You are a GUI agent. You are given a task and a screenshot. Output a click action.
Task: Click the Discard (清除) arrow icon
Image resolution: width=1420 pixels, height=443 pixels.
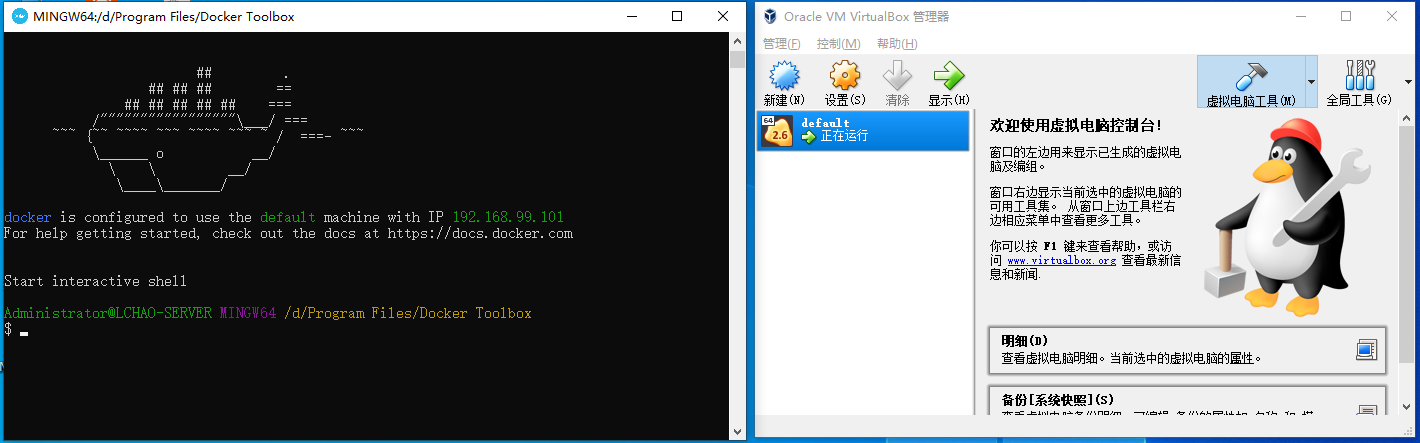click(x=897, y=75)
